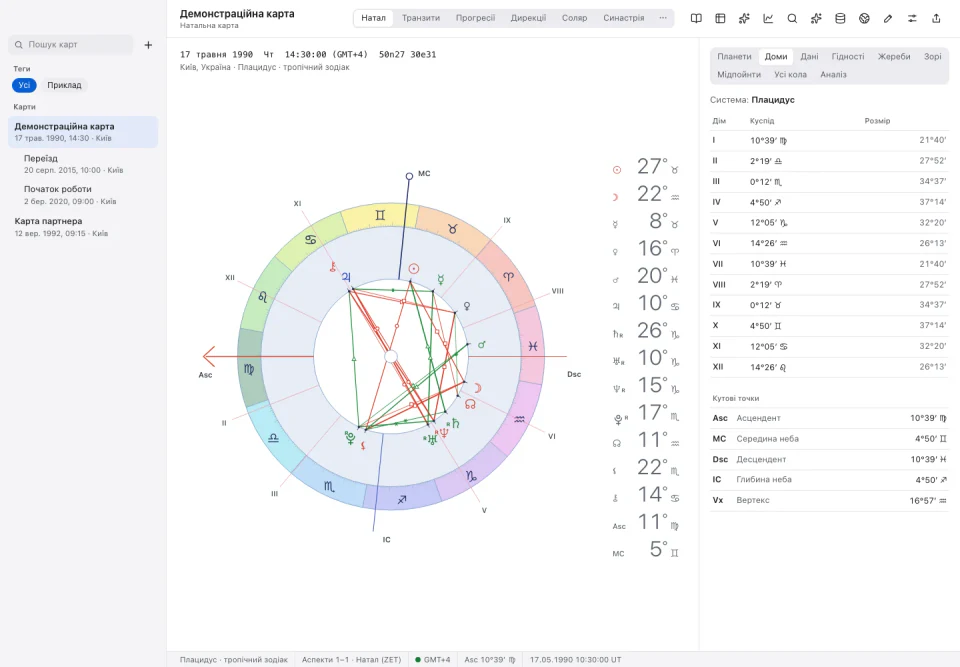Open the Жереби panel tab
The width and height of the screenshot is (960, 667).
pyautogui.click(x=894, y=56)
